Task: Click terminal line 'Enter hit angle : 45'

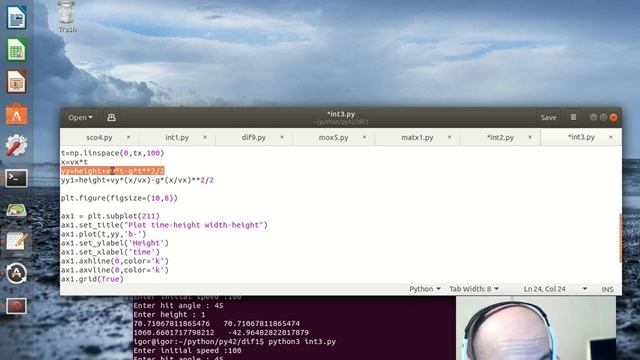Action: (x=178, y=306)
